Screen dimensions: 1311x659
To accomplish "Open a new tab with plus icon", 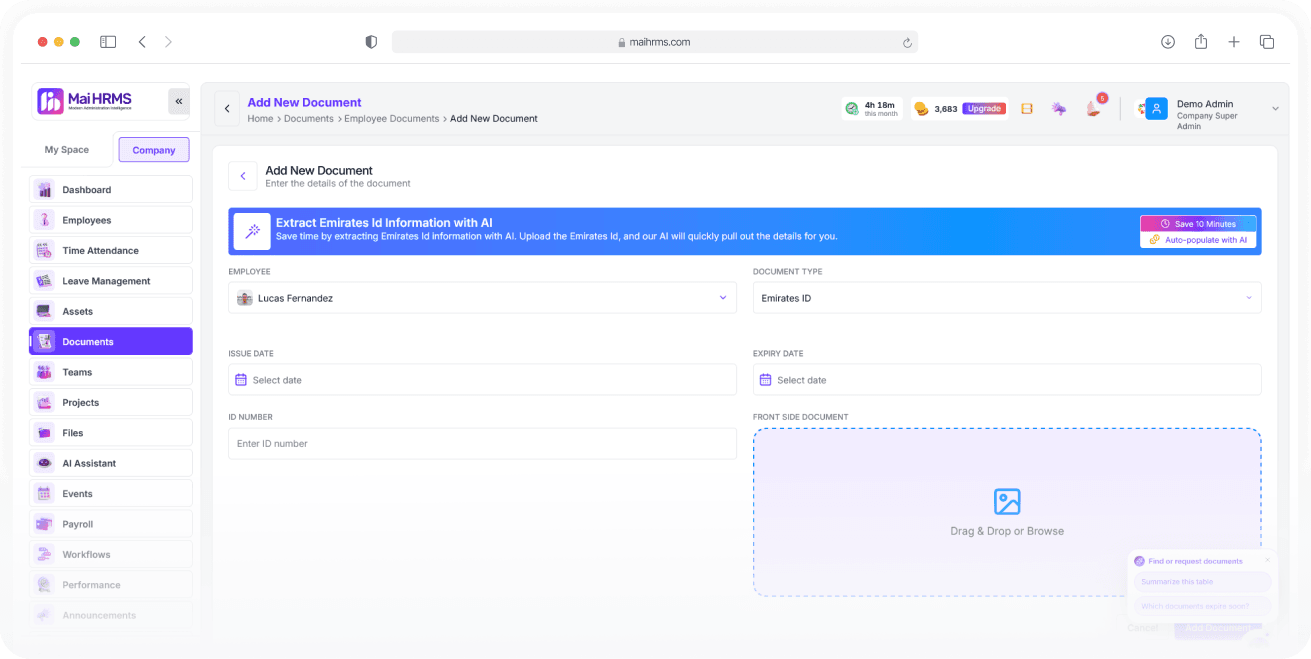I will pos(1234,42).
